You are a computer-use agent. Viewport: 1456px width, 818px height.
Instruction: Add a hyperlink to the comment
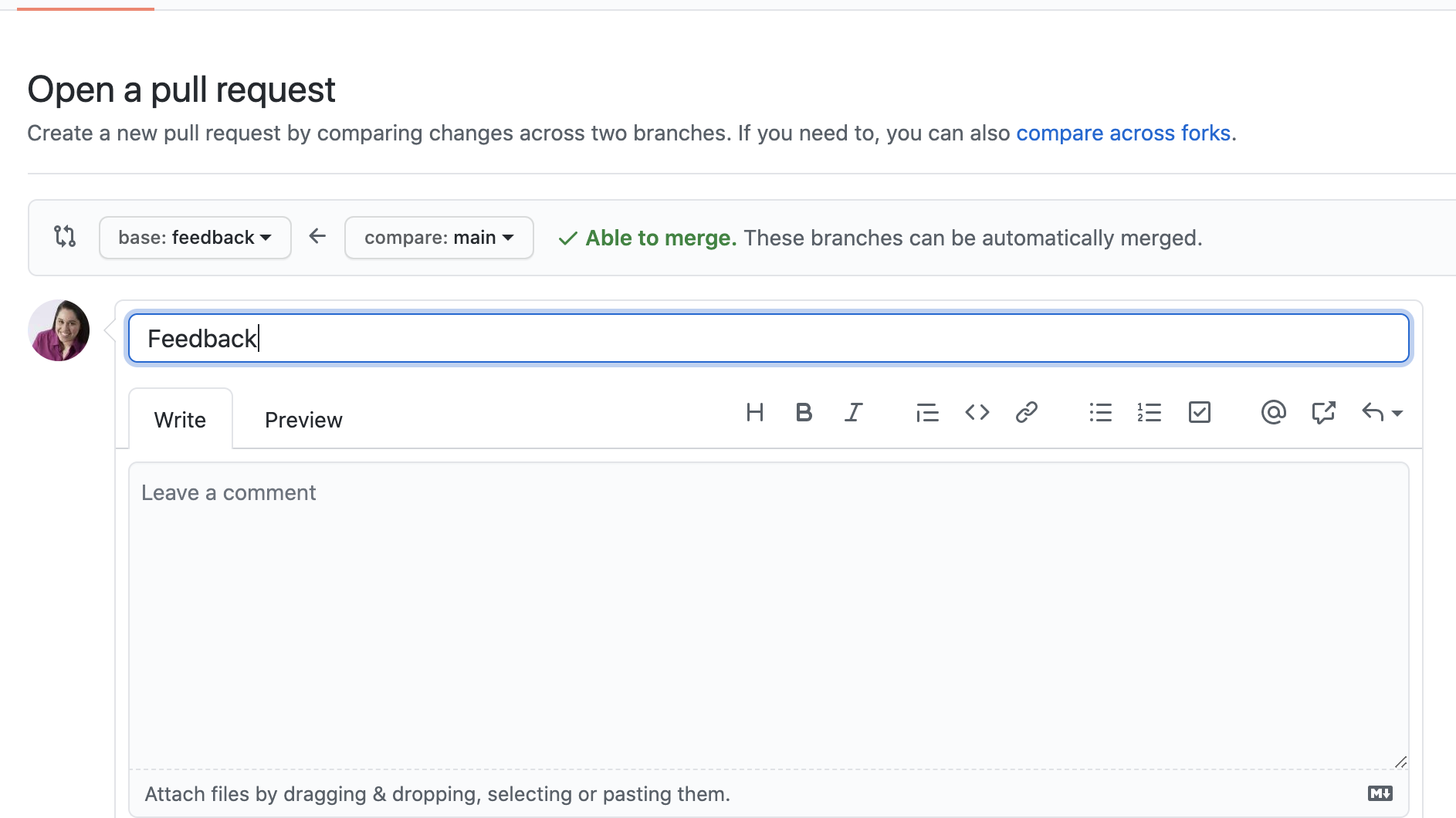click(1026, 412)
